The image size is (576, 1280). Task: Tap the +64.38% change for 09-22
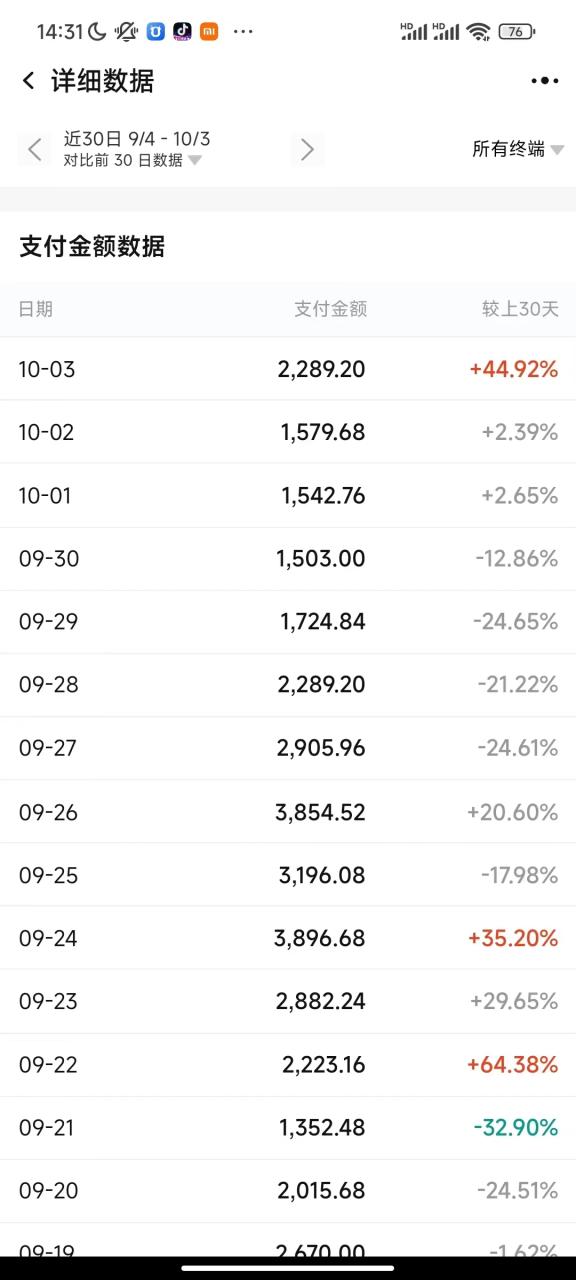512,1065
